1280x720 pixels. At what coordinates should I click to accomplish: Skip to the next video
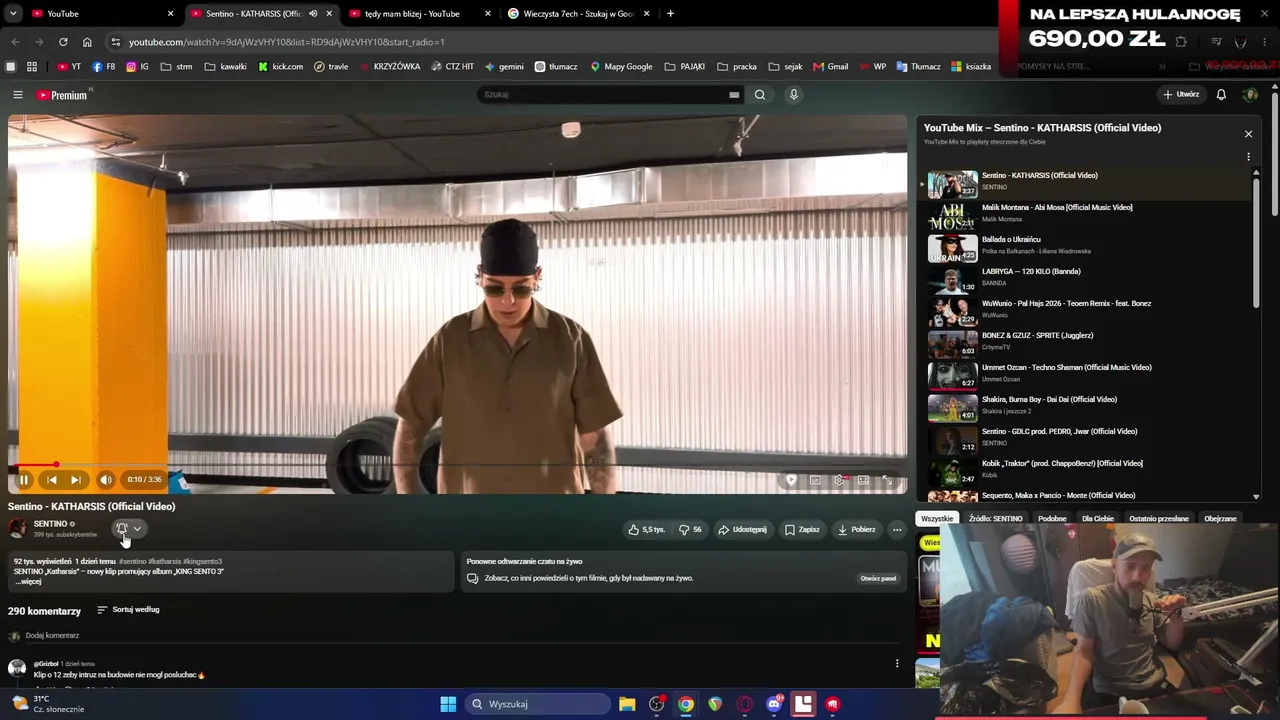76,480
